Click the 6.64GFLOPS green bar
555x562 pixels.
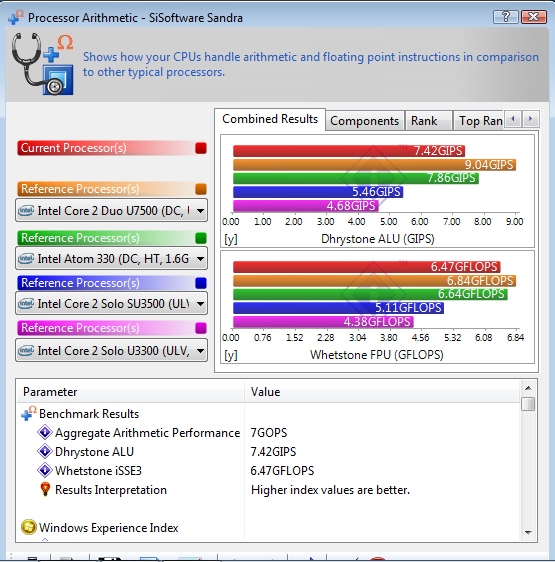tap(370, 294)
